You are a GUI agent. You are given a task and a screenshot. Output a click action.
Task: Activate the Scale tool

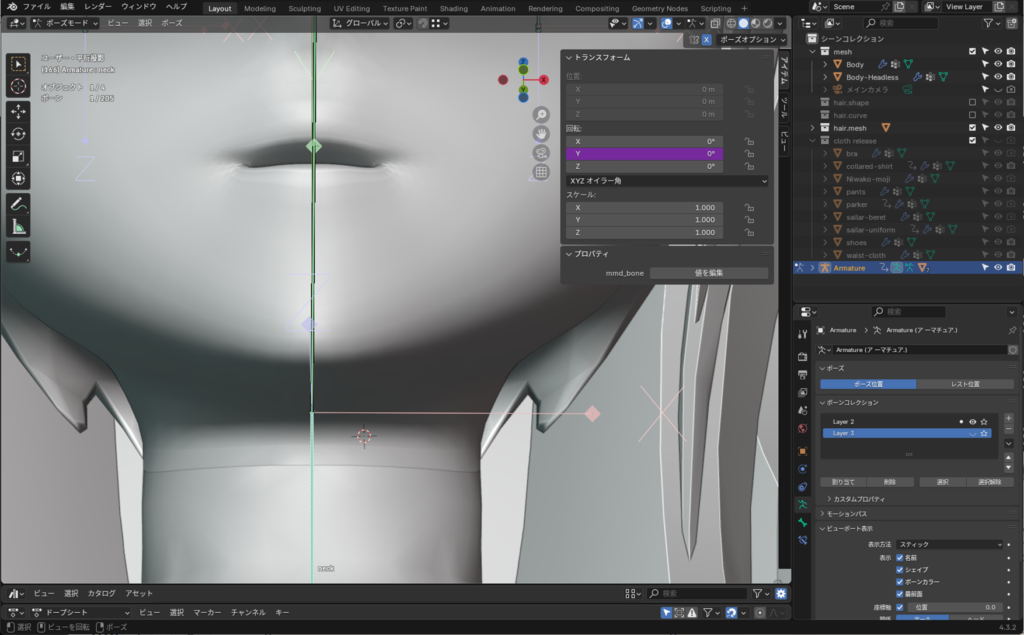tap(18, 156)
